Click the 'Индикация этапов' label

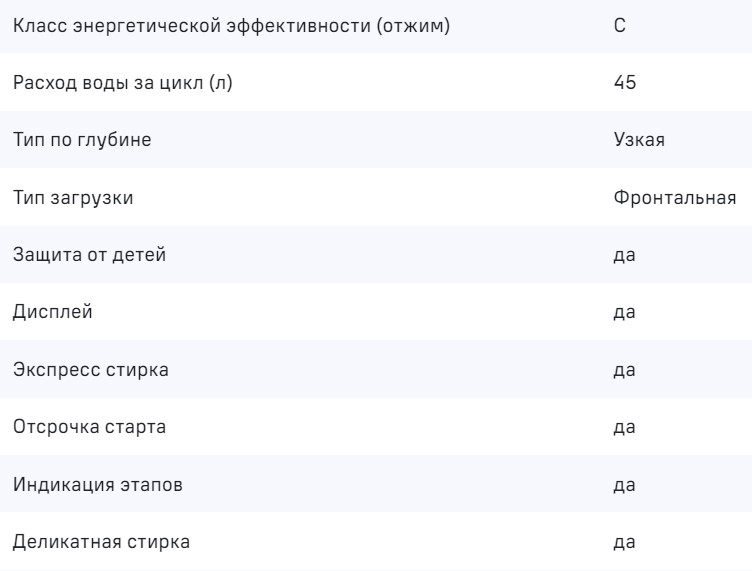(x=98, y=485)
